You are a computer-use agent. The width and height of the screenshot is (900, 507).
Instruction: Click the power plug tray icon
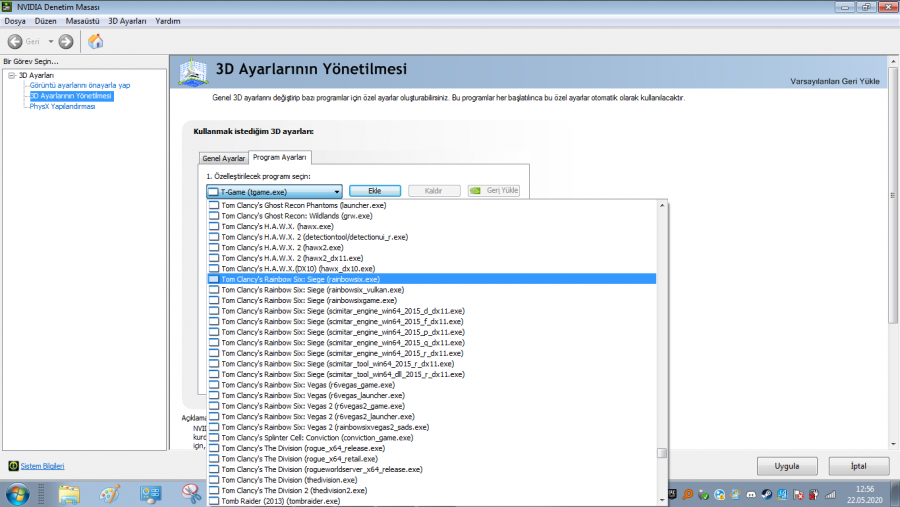814,494
